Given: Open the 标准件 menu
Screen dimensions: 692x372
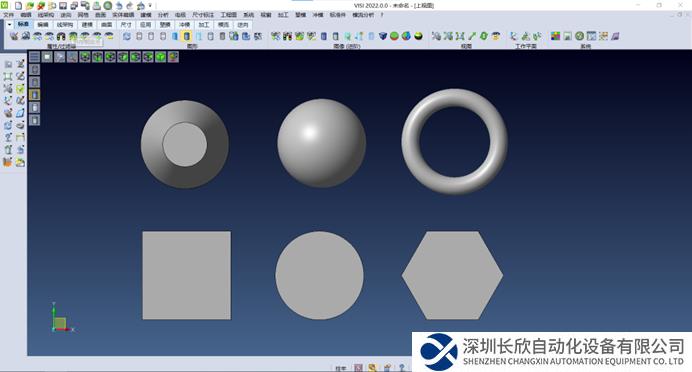Looking at the screenshot, I should [338, 15].
